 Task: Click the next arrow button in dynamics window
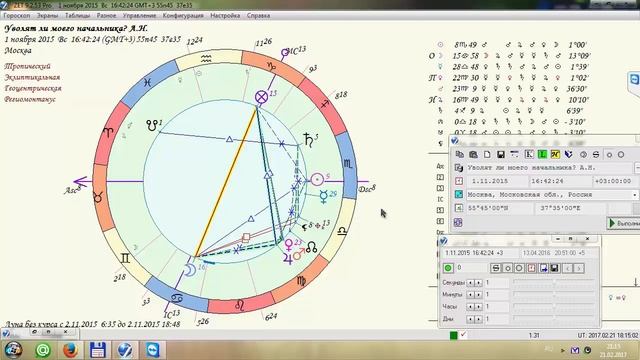coord(579,268)
